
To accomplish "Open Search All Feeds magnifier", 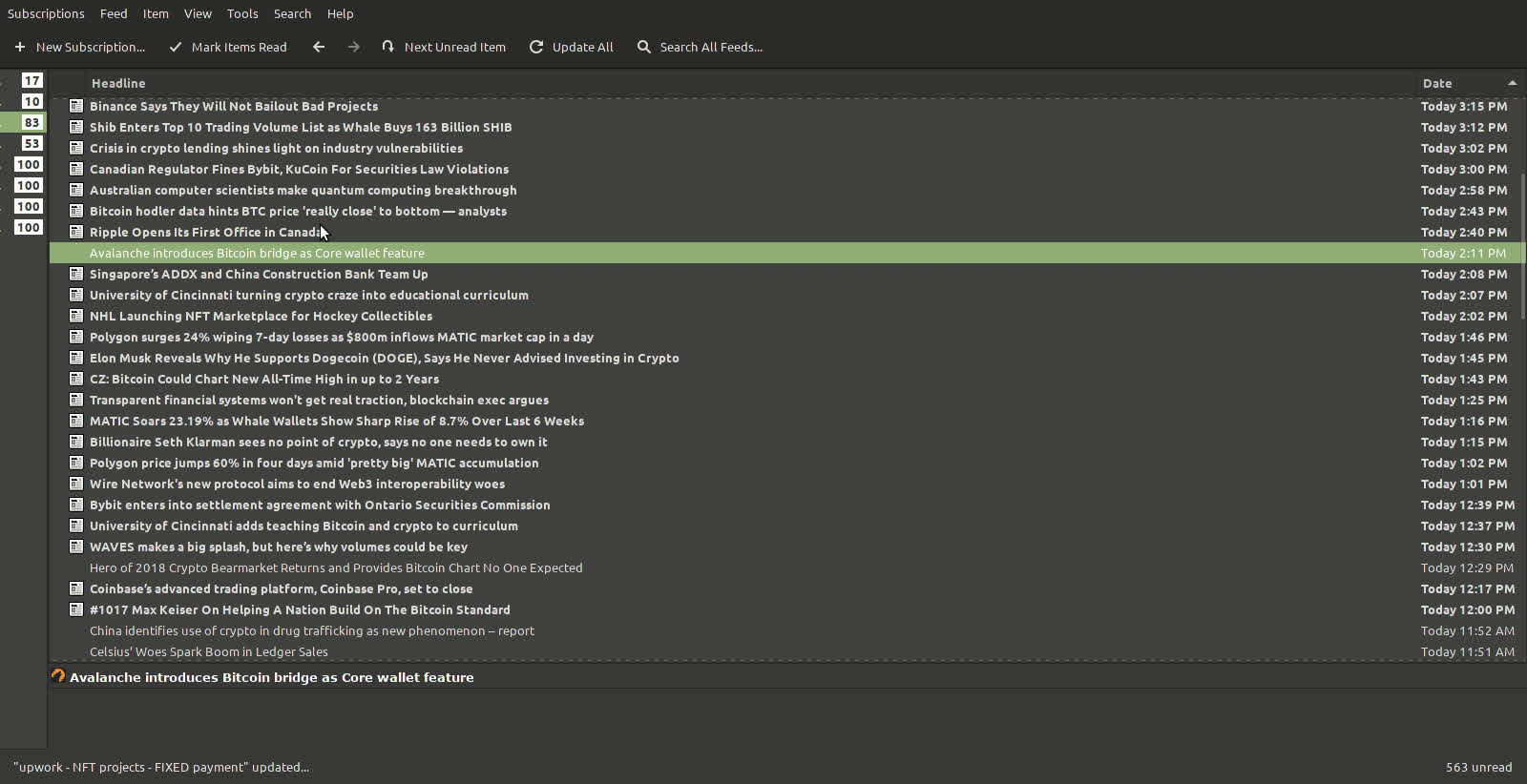I will click(644, 47).
